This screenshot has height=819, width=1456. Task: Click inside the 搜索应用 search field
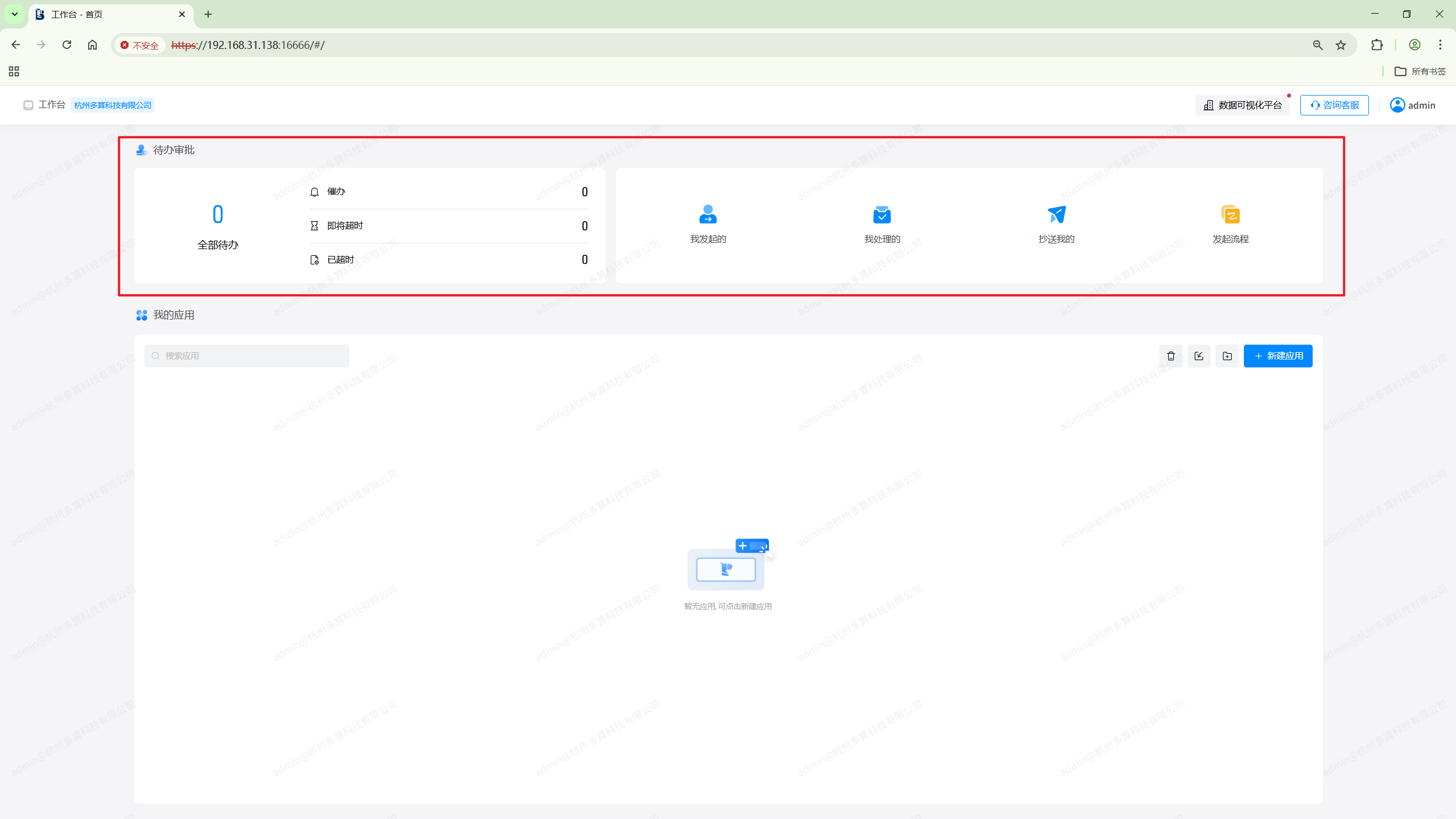[250, 356]
